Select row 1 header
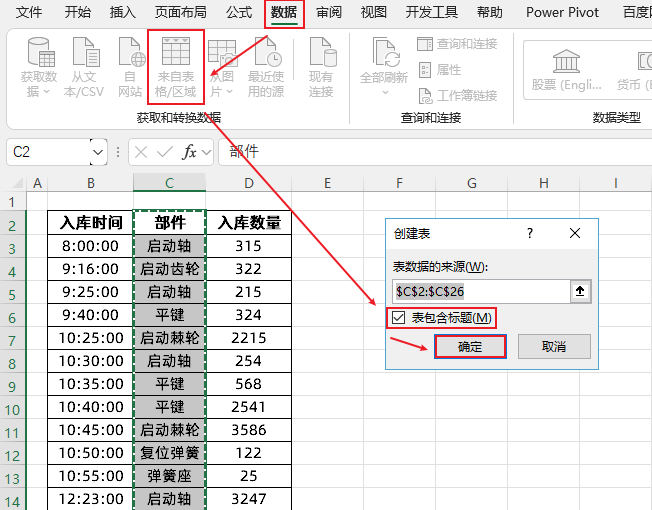This screenshot has height=510, width=652. 12,202
